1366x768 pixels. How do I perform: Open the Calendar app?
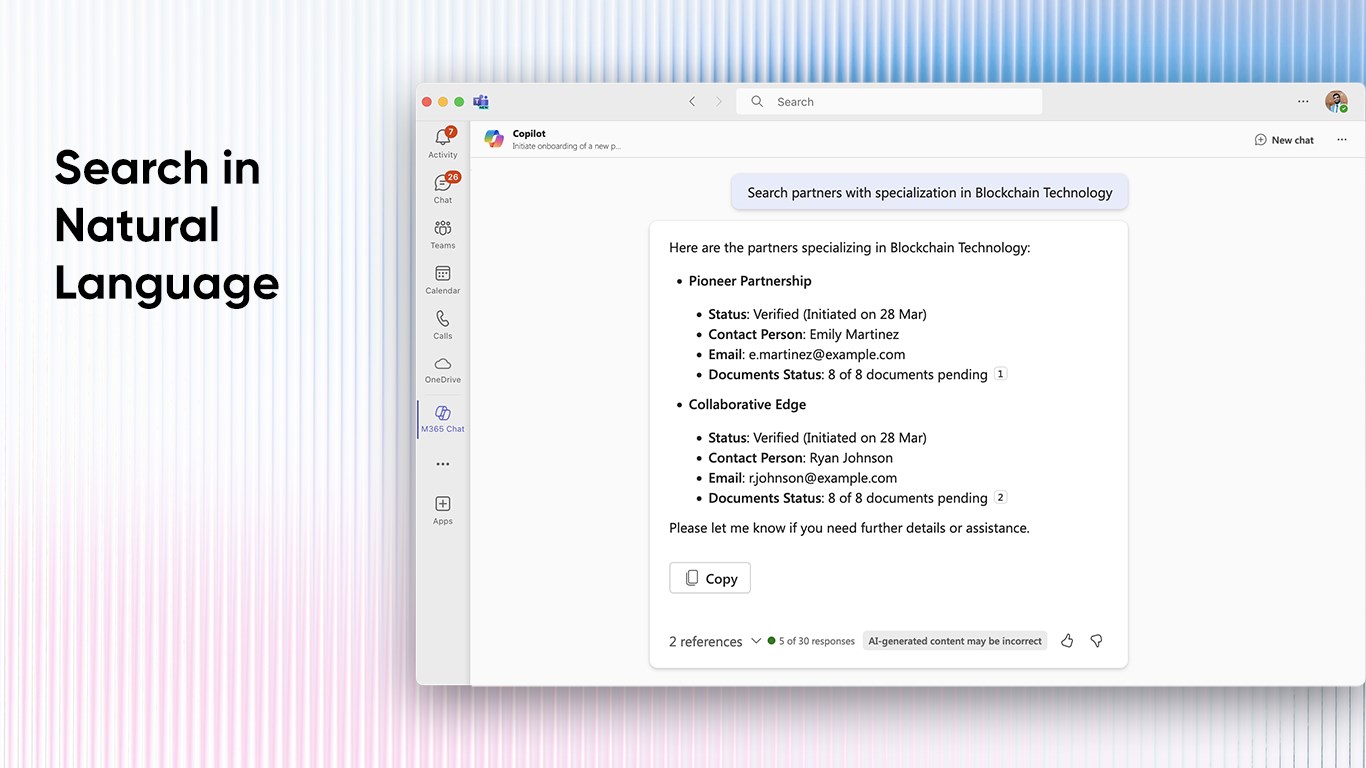443,279
